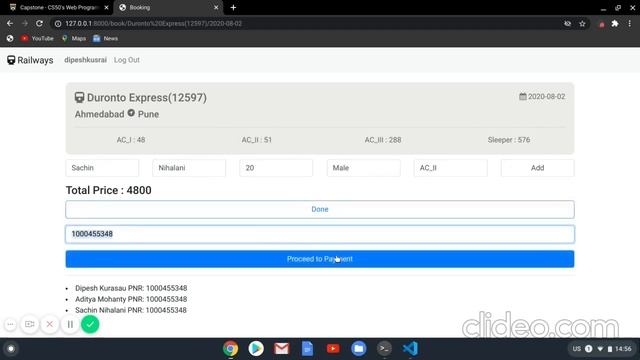
Task: Select the Booking tab
Action: click(168, 7)
